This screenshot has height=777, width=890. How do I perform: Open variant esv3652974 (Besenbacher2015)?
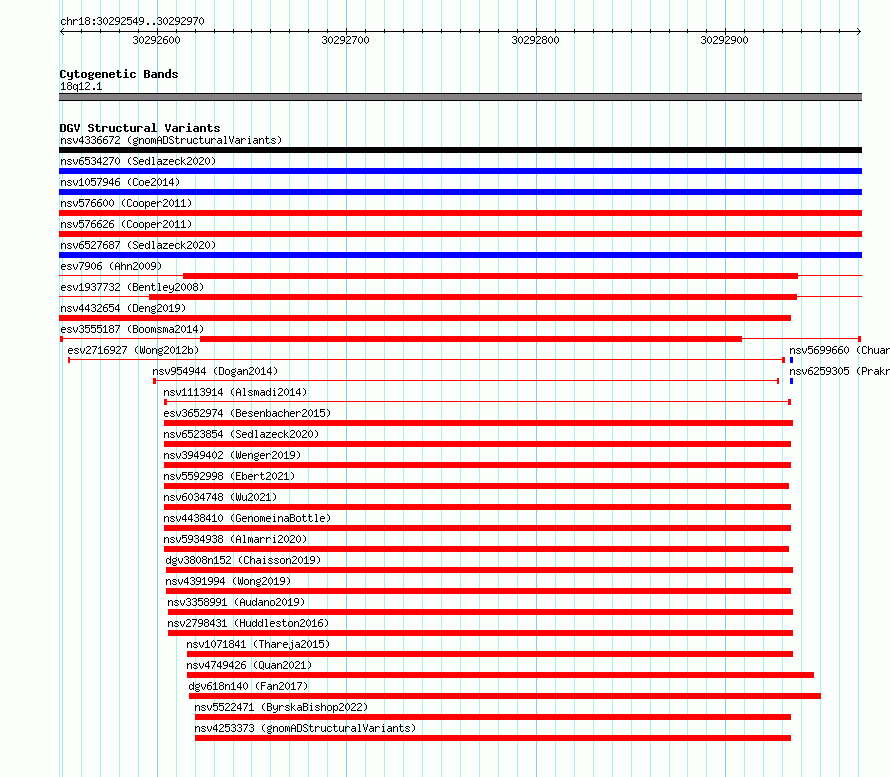247,413
